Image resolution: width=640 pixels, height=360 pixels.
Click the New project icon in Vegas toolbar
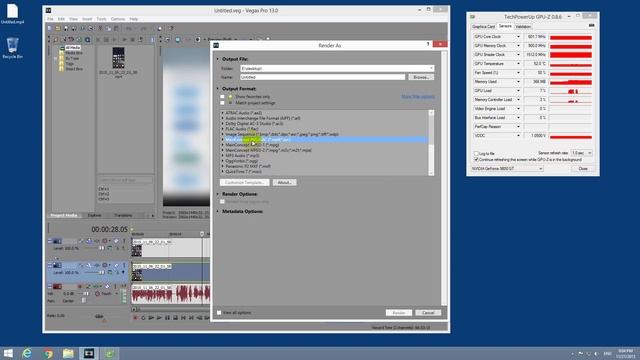[x=49, y=29]
